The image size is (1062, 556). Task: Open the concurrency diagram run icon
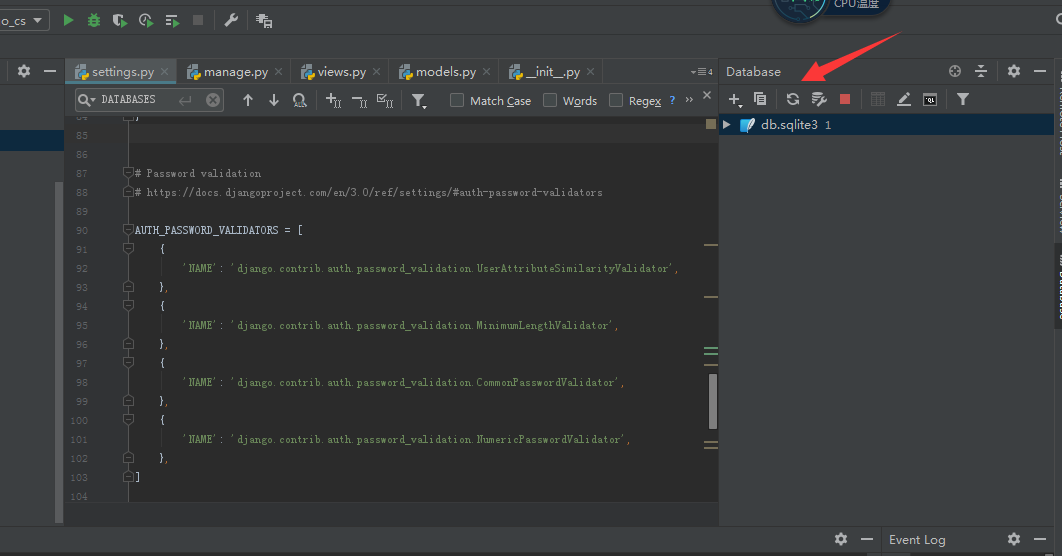click(x=172, y=21)
